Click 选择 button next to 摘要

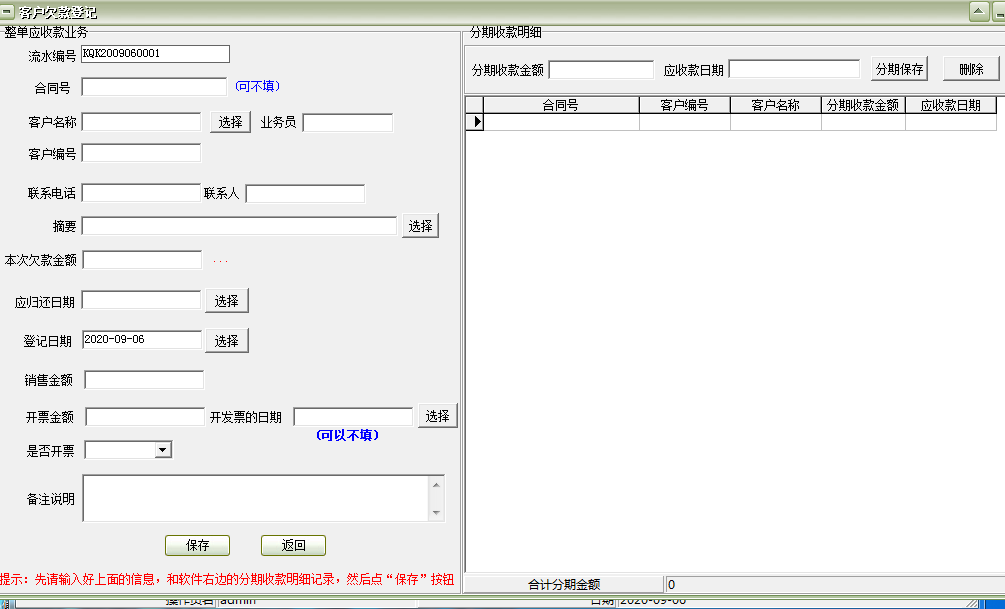(x=420, y=226)
